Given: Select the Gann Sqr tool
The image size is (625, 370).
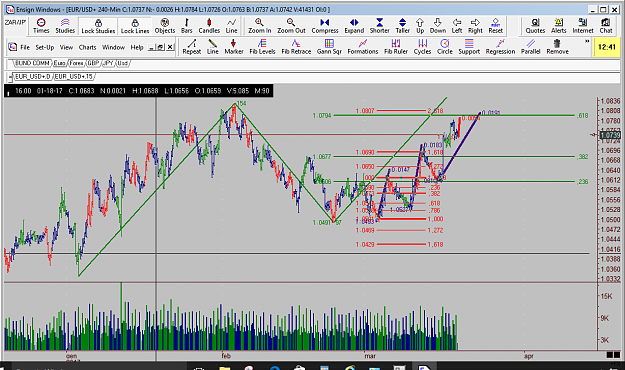Looking at the screenshot, I should pyautogui.click(x=329, y=47).
